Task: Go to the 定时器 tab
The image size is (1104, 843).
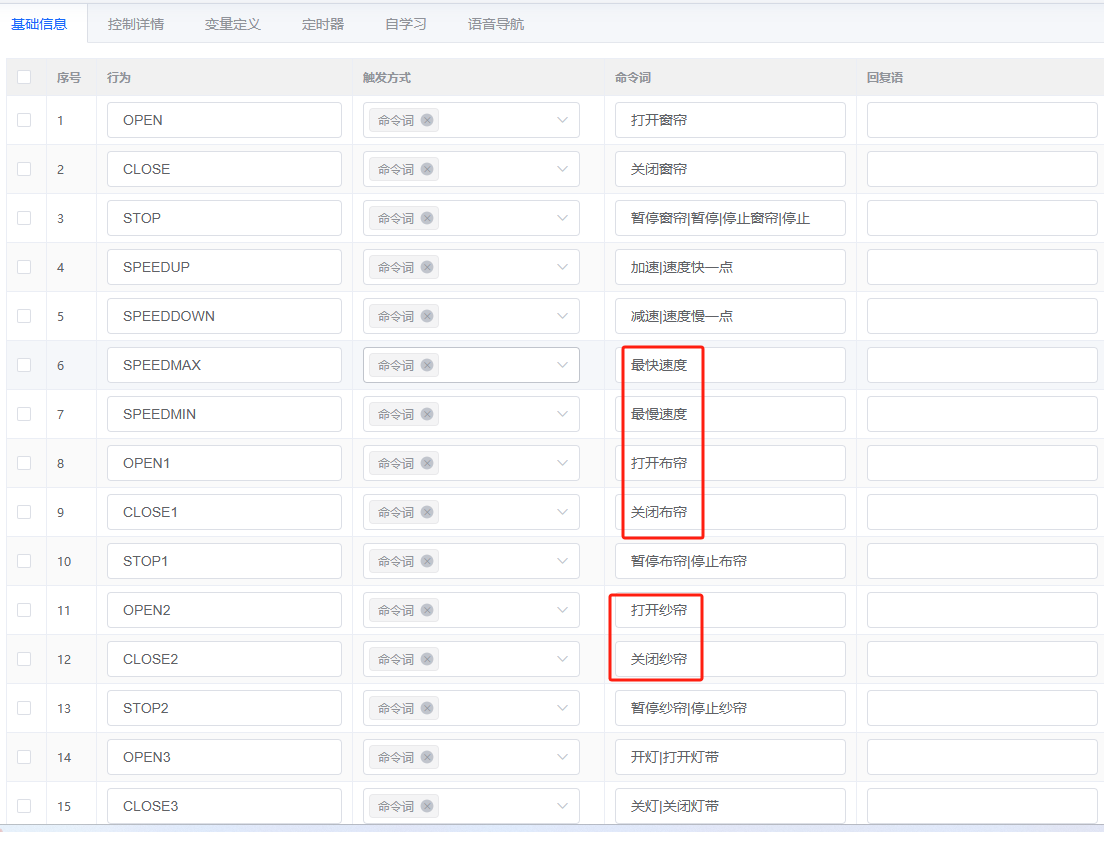Action: pos(323,24)
